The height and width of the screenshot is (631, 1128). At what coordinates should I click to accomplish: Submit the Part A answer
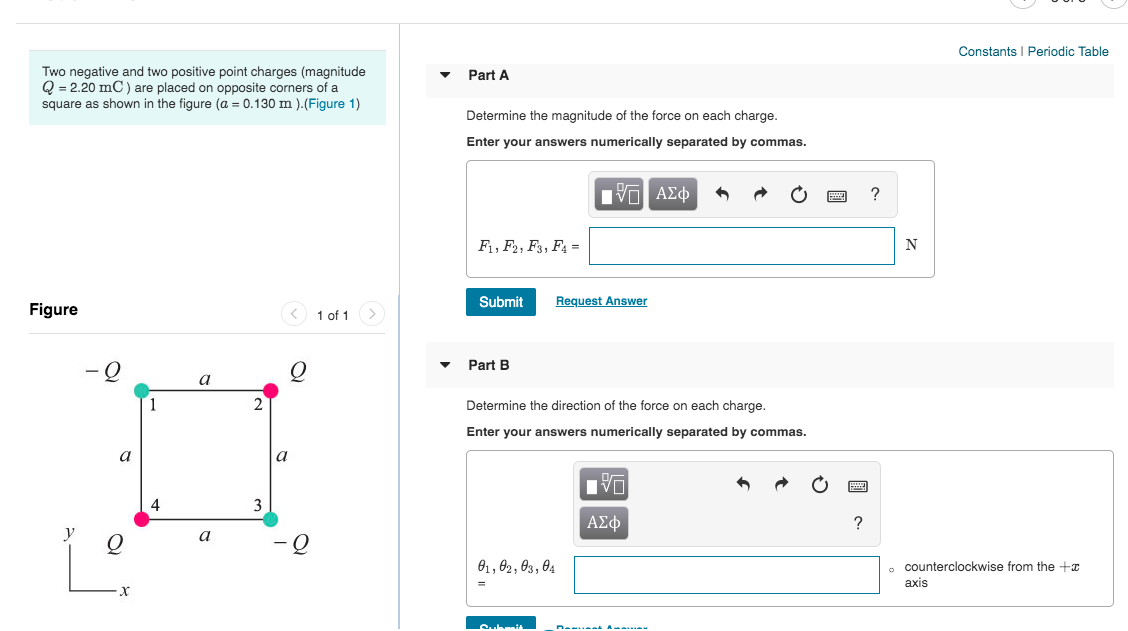pos(500,301)
